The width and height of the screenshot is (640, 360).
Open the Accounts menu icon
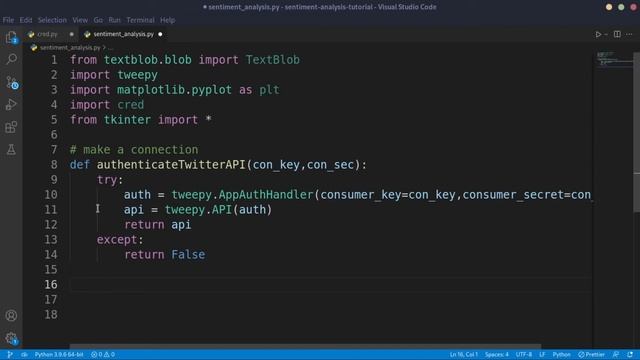pos(11,316)
